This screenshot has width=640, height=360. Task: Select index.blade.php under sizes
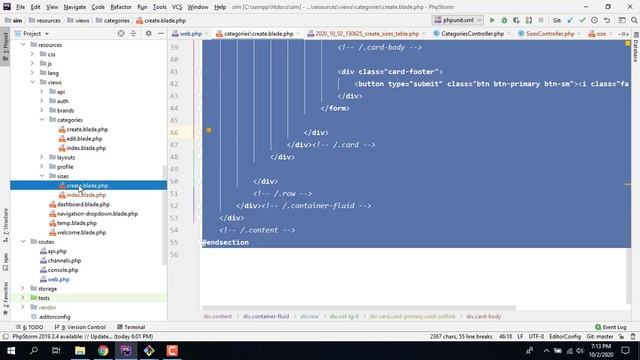(x=86, y=195)
